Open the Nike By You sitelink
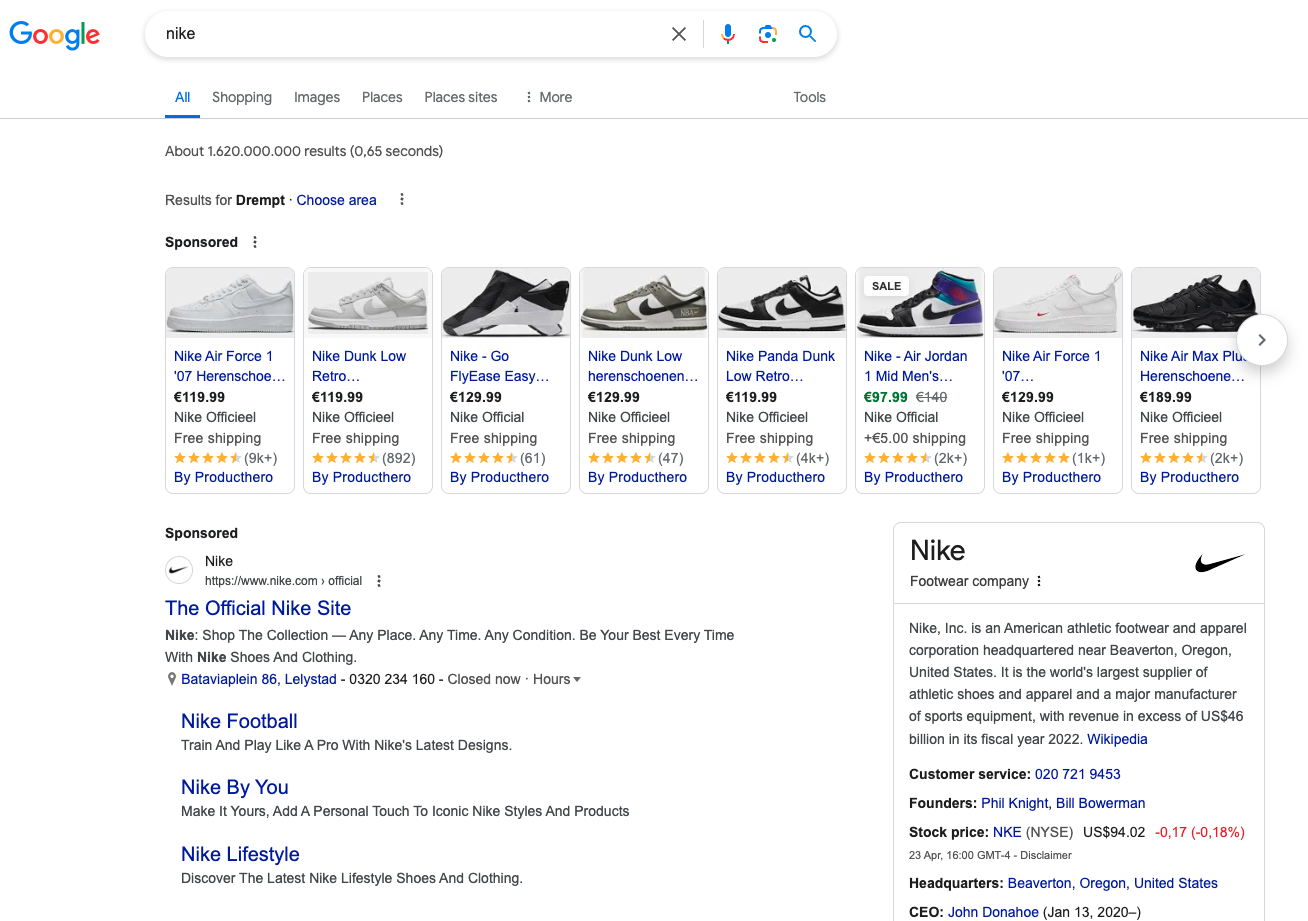The width and height of the screenshot is (1308, 921). (x=235, y=787)
